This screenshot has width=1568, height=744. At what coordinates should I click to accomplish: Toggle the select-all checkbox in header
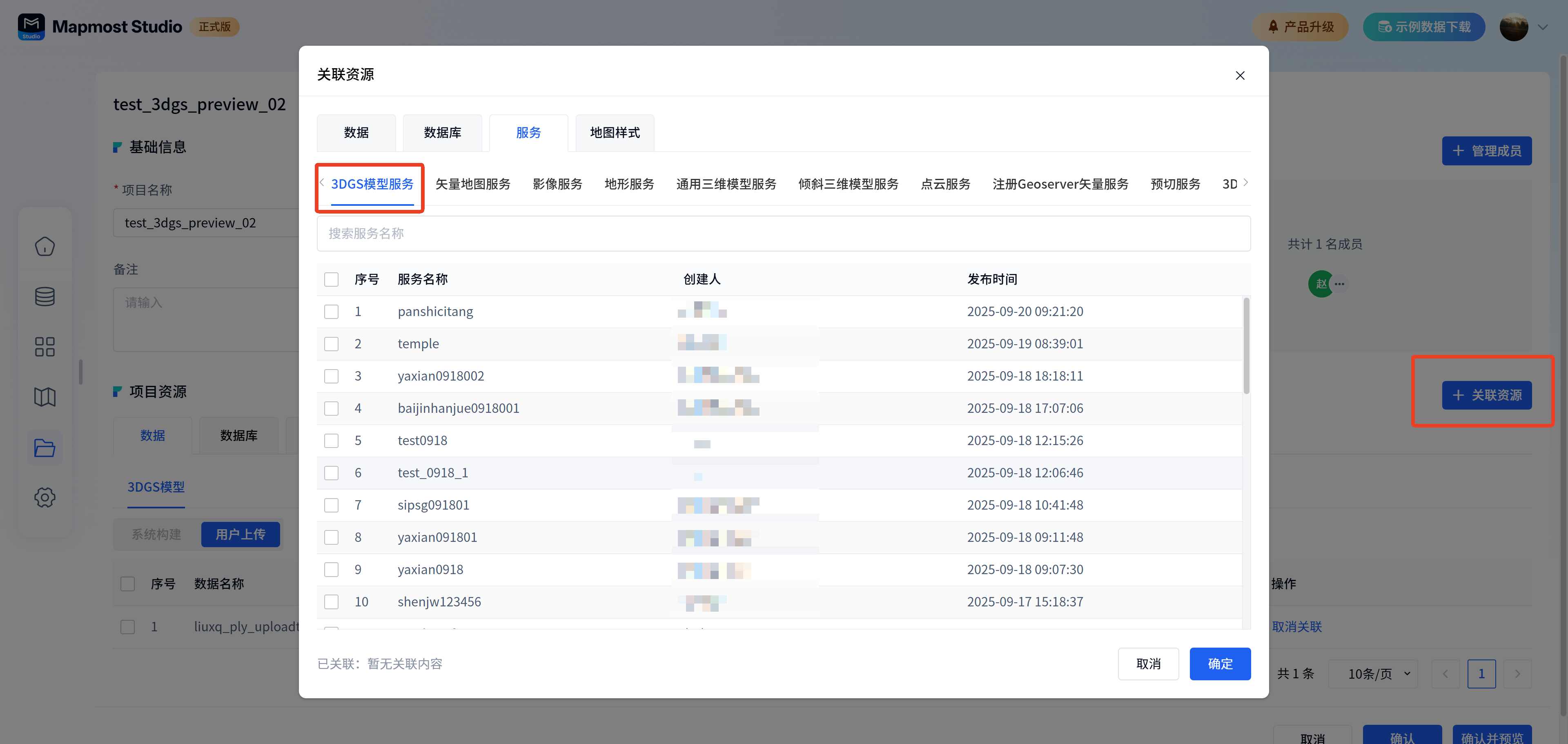[331, 279]
